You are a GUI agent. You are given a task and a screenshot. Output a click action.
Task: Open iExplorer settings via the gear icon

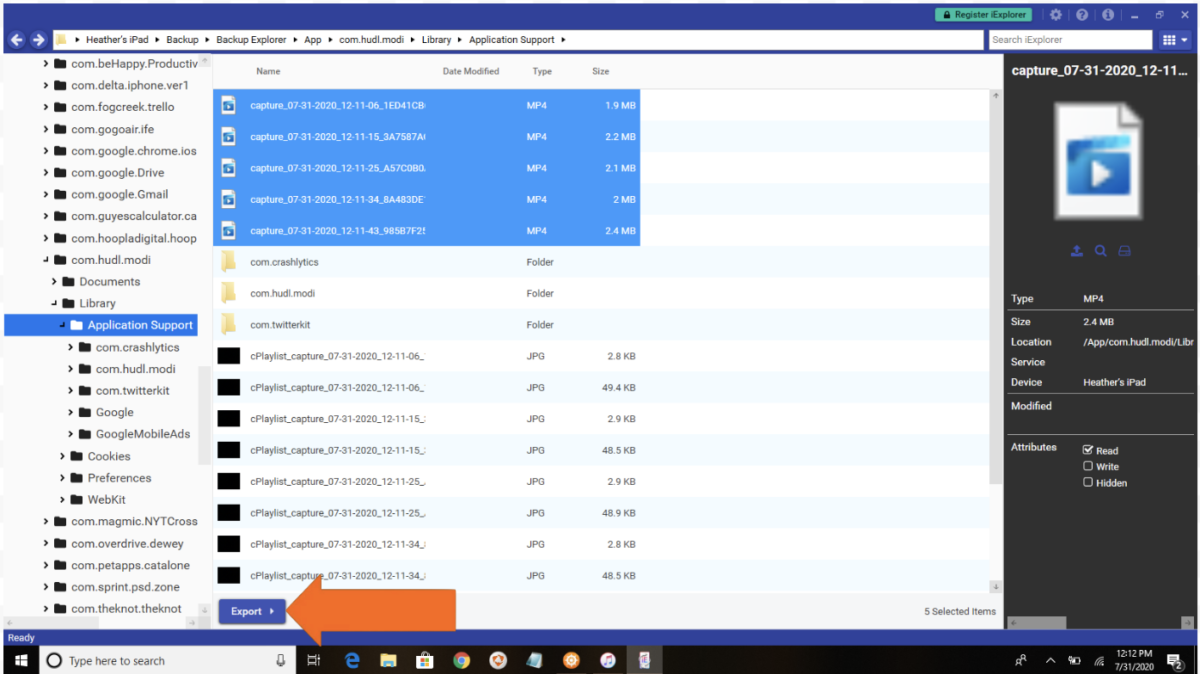click(1055, 14)
